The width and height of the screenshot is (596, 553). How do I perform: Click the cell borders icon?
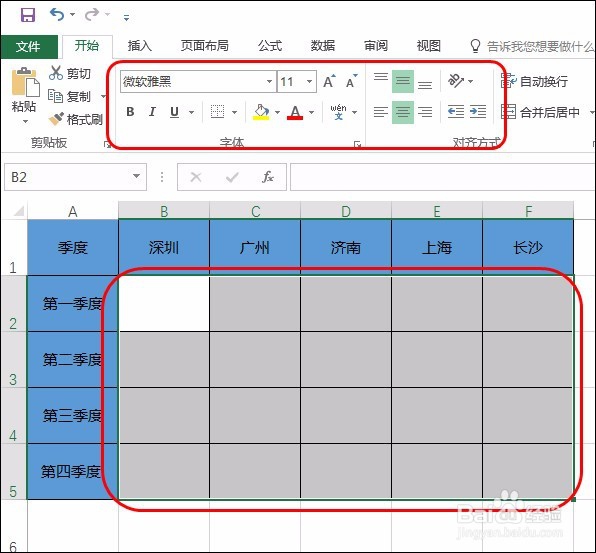[217, 112]
